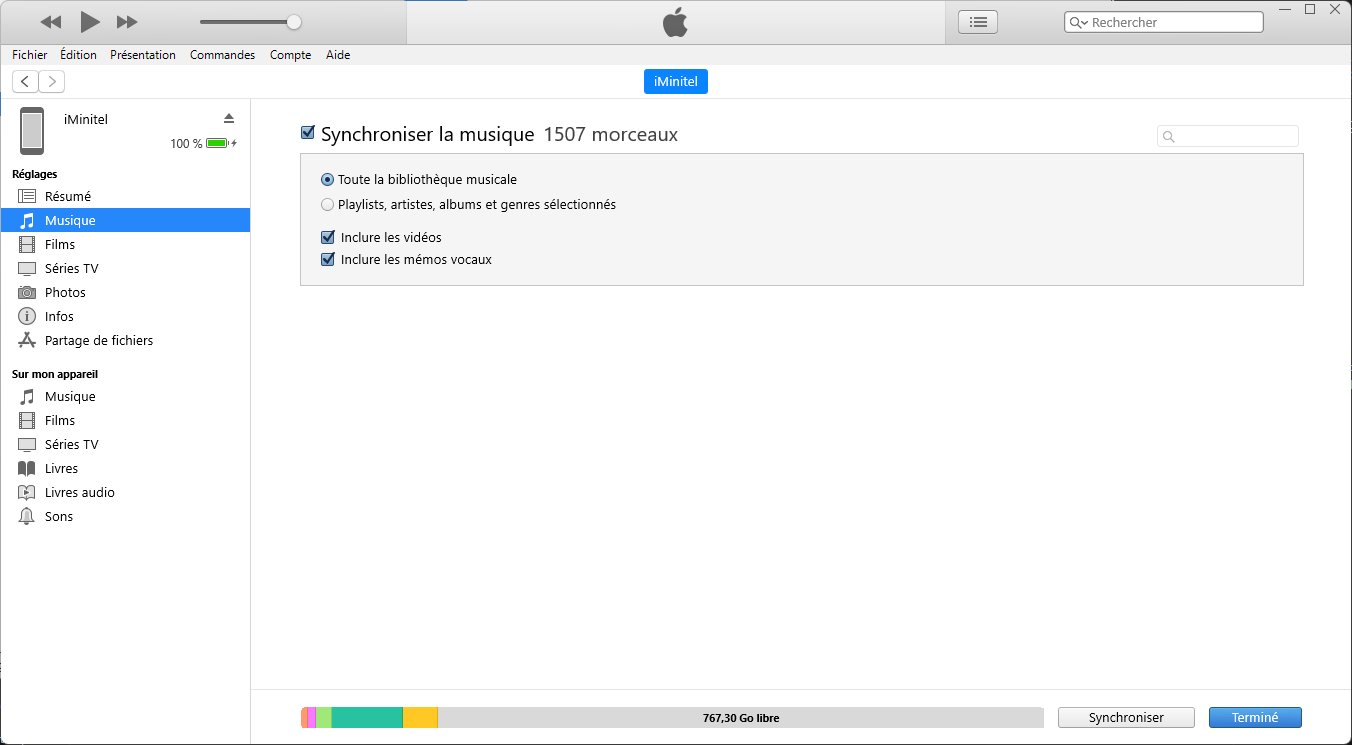Click the previous track rewind icon
This screenshot has height=745, width=1352.
(51, 22)
